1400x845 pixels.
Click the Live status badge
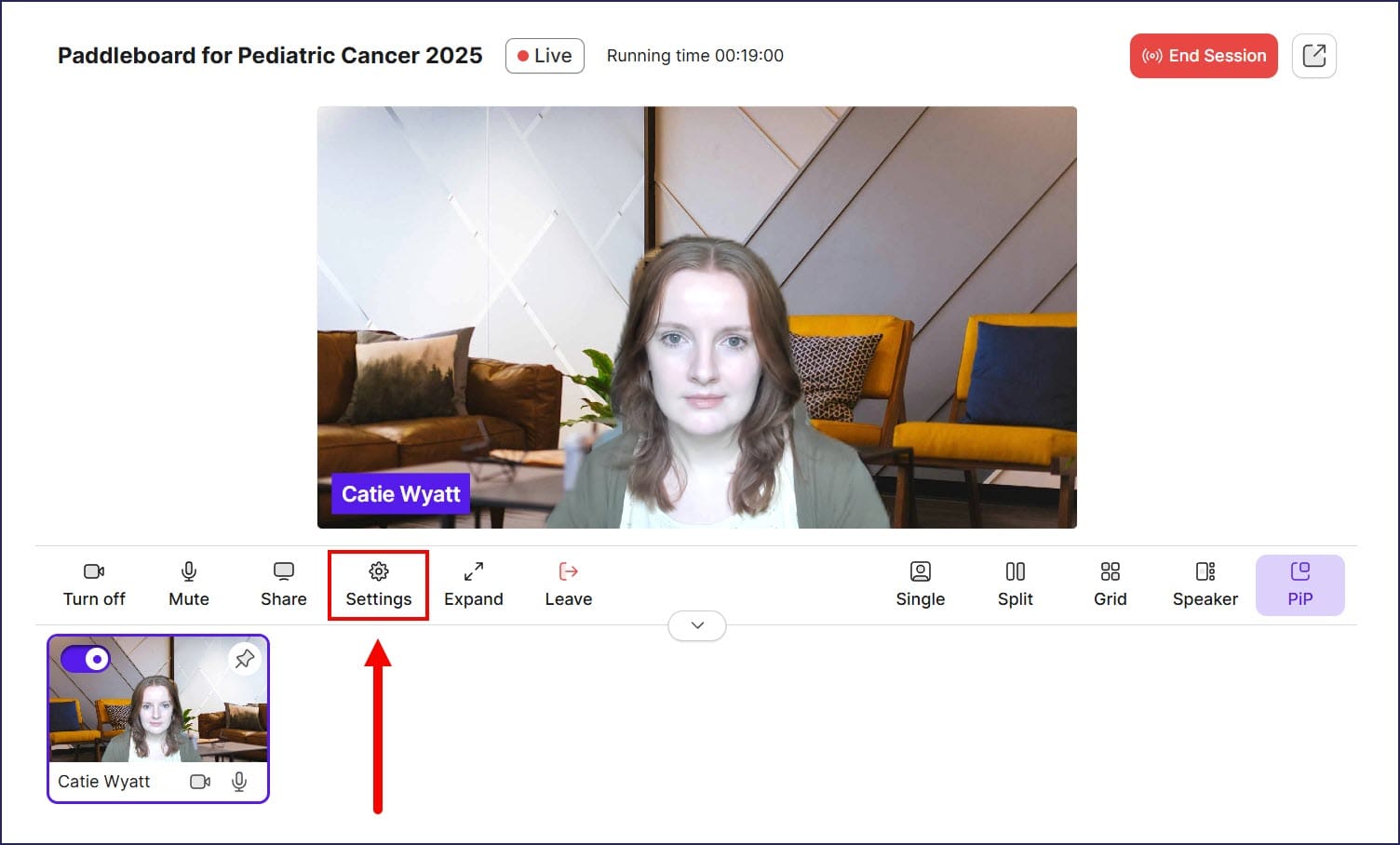coord(545,56)
